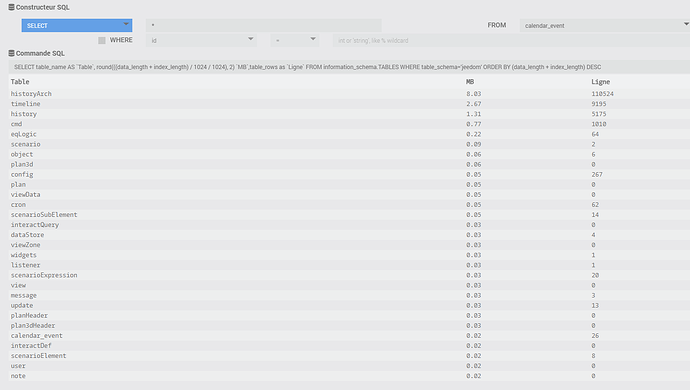The width and height of the screenshot is (690, 390).
Task: Open the comparison operator dropdown
Action: (295, 40)
